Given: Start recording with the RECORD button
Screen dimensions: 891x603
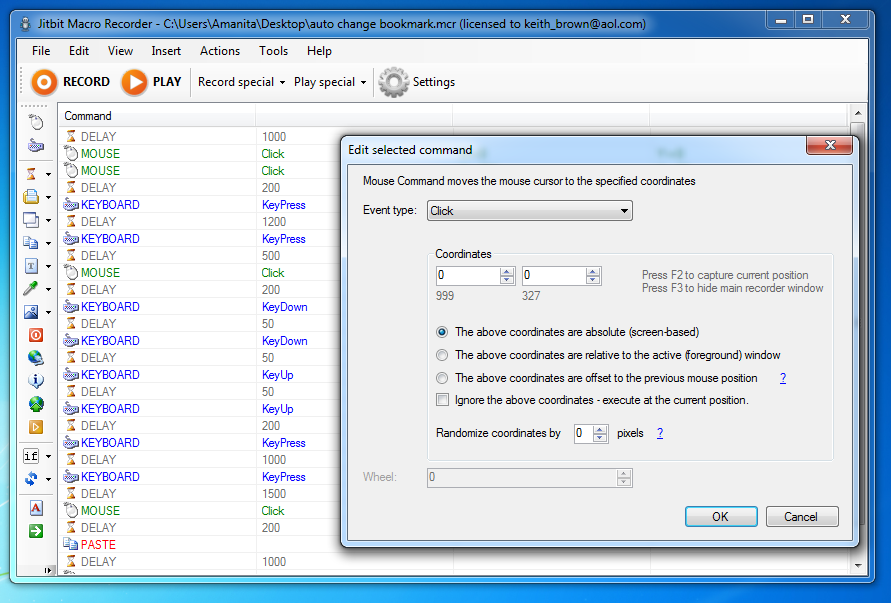Looking at the screenshot, I should [x=70, y=82].
